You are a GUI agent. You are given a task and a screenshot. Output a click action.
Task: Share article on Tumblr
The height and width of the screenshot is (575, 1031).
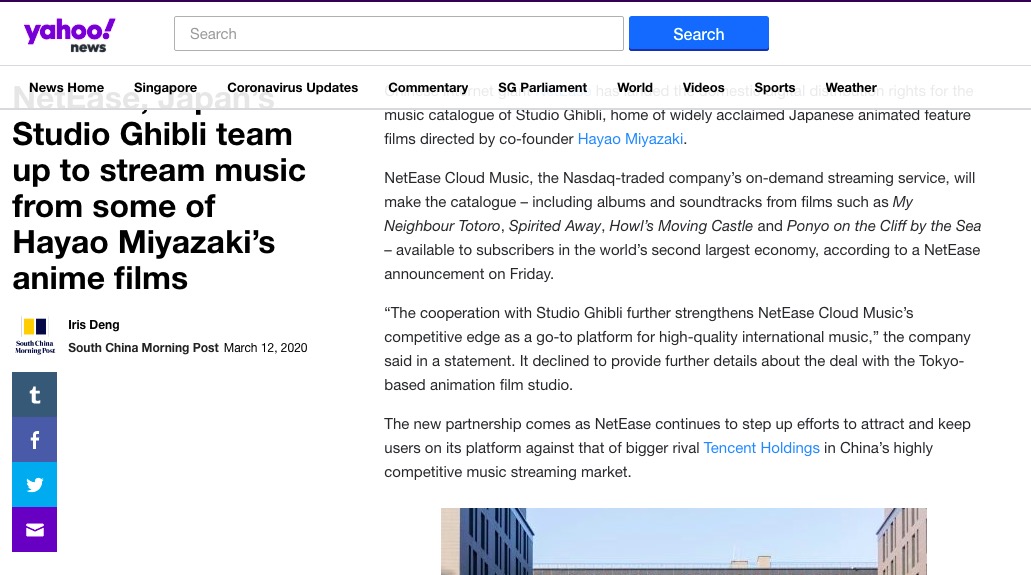(34, 395)
